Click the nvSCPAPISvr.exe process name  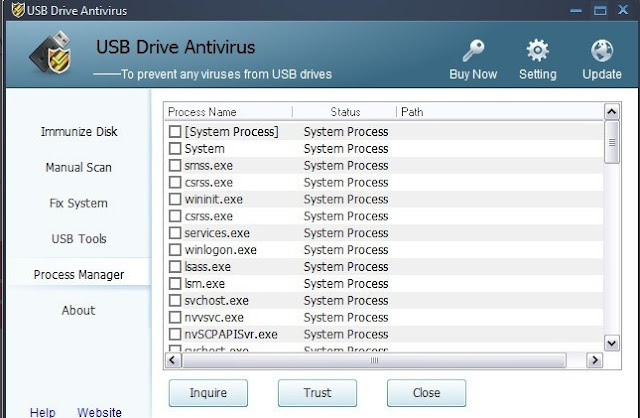click(231, 334)
